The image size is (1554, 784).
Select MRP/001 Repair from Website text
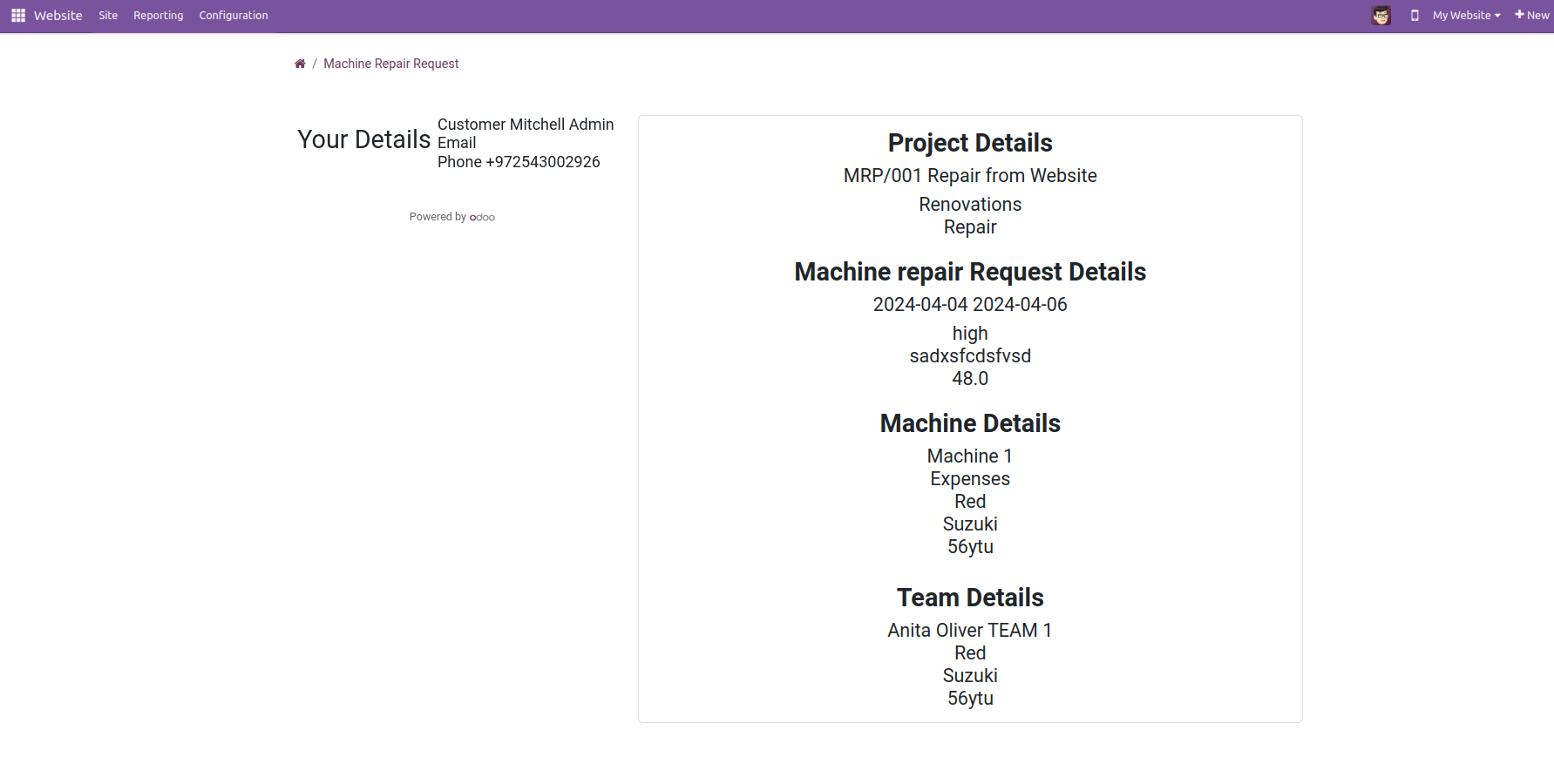pyautogui.click(x=970, y=176)
